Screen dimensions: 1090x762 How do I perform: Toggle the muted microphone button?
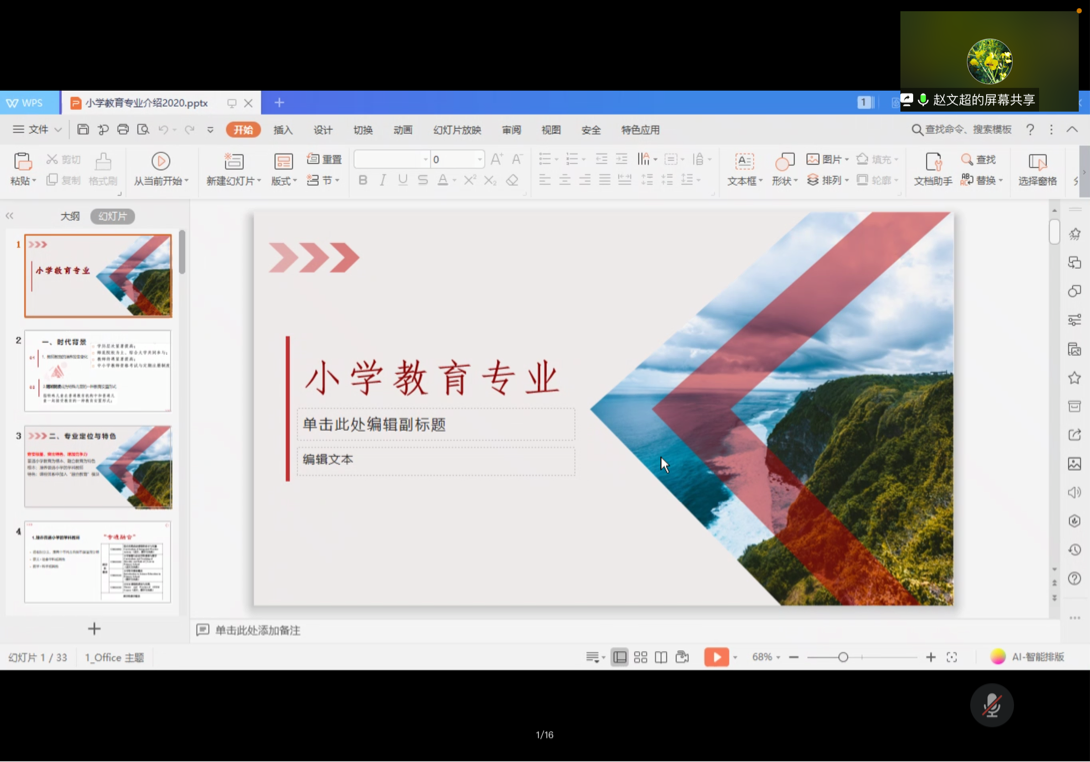tap(991, 705)
